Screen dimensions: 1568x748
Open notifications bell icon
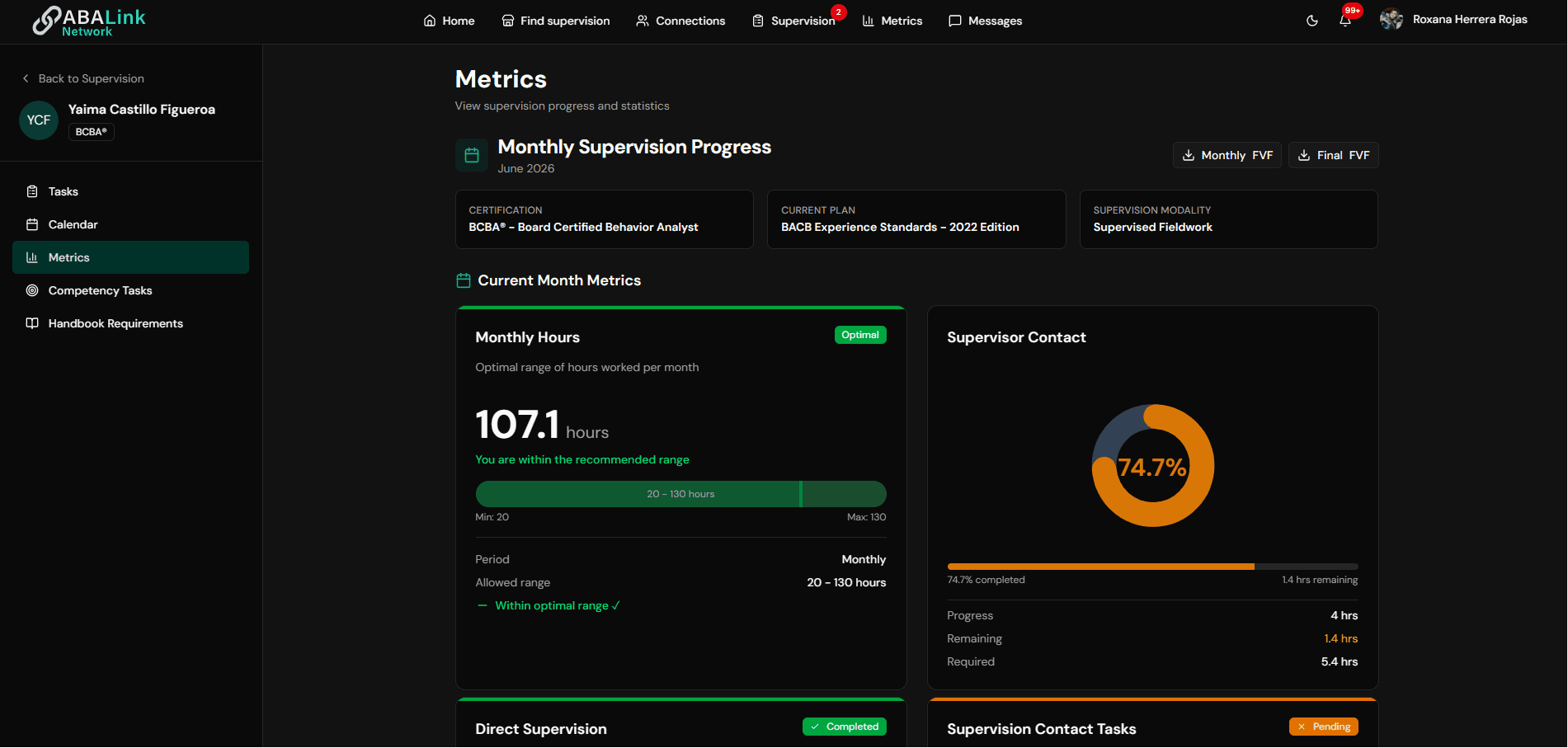point(1345,21)
